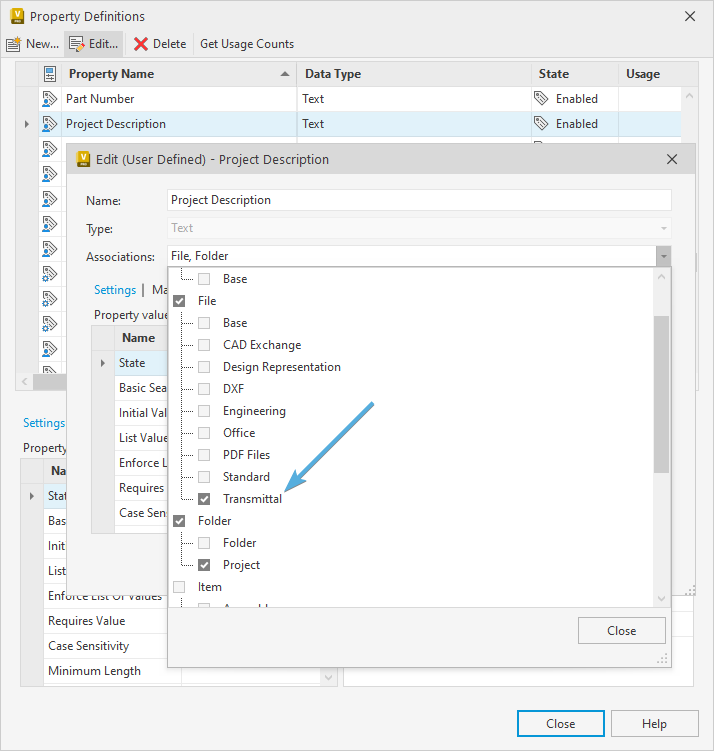Image resolution: width=714 pixels, height=751 pixels.
Task: Click Get Usage Counts
Action: [247, 44]
